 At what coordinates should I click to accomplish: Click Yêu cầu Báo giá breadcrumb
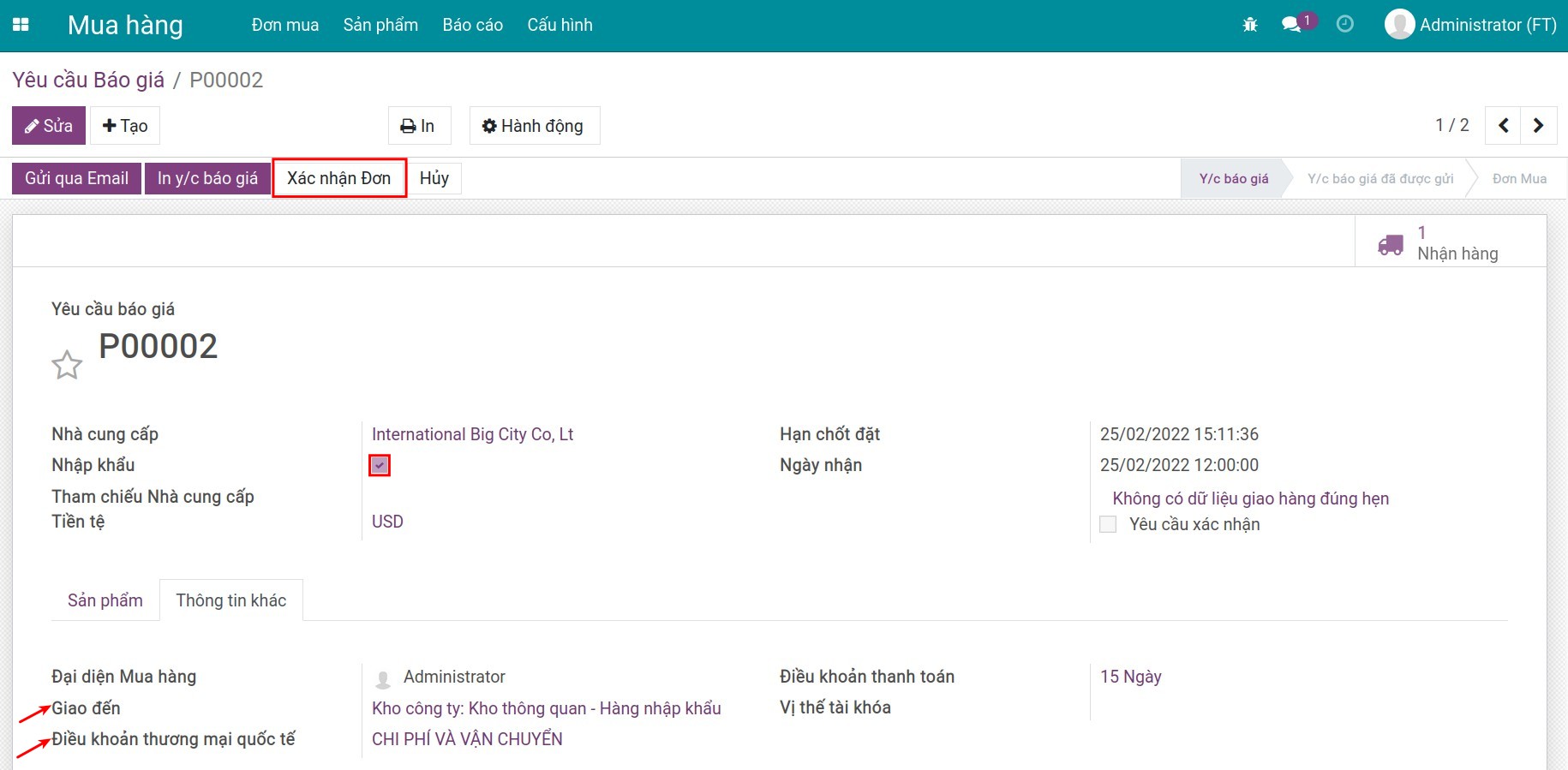pos(88,80)
